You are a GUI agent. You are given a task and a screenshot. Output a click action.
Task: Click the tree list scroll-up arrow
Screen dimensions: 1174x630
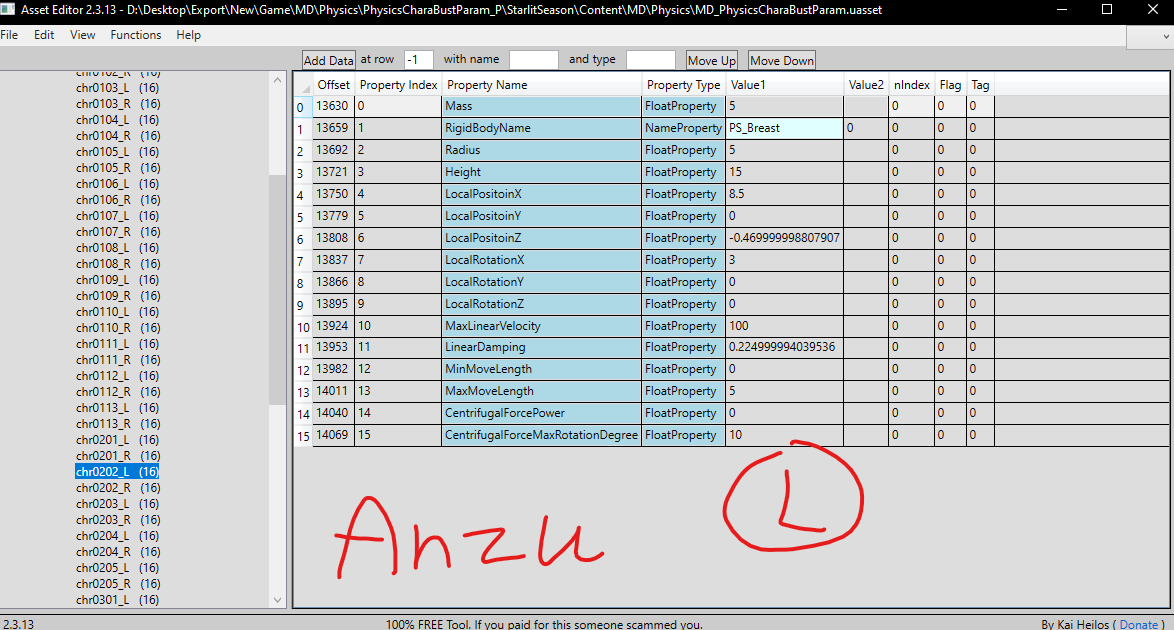278,80
